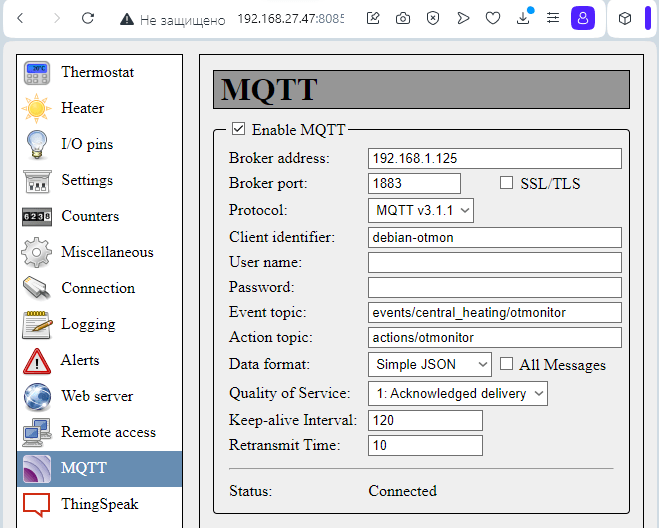Click the Broker address input field
Viewport: 659px width, 528px height.
(x=494, y=158)
